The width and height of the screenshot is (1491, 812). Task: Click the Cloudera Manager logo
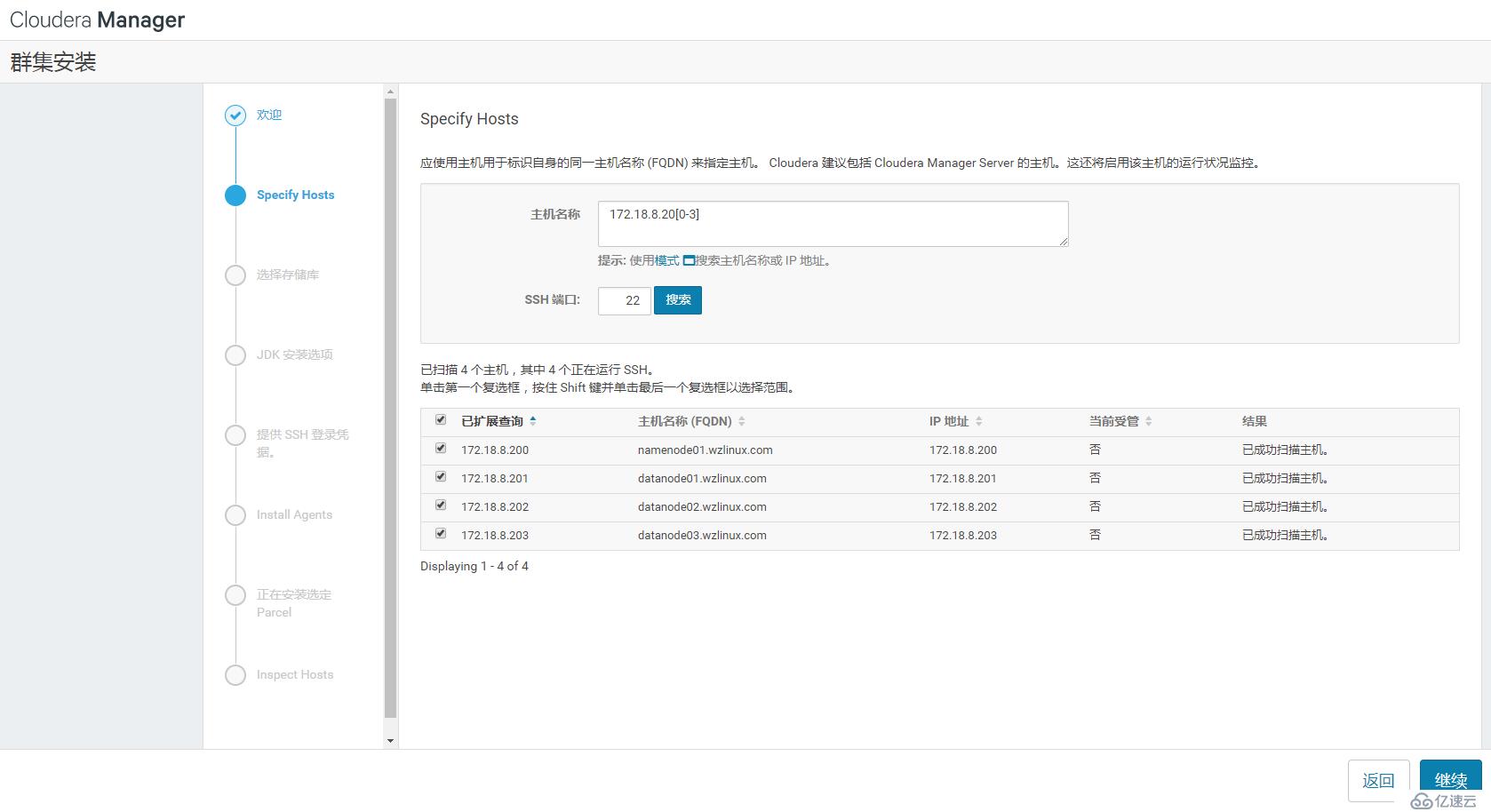point(97,20)
